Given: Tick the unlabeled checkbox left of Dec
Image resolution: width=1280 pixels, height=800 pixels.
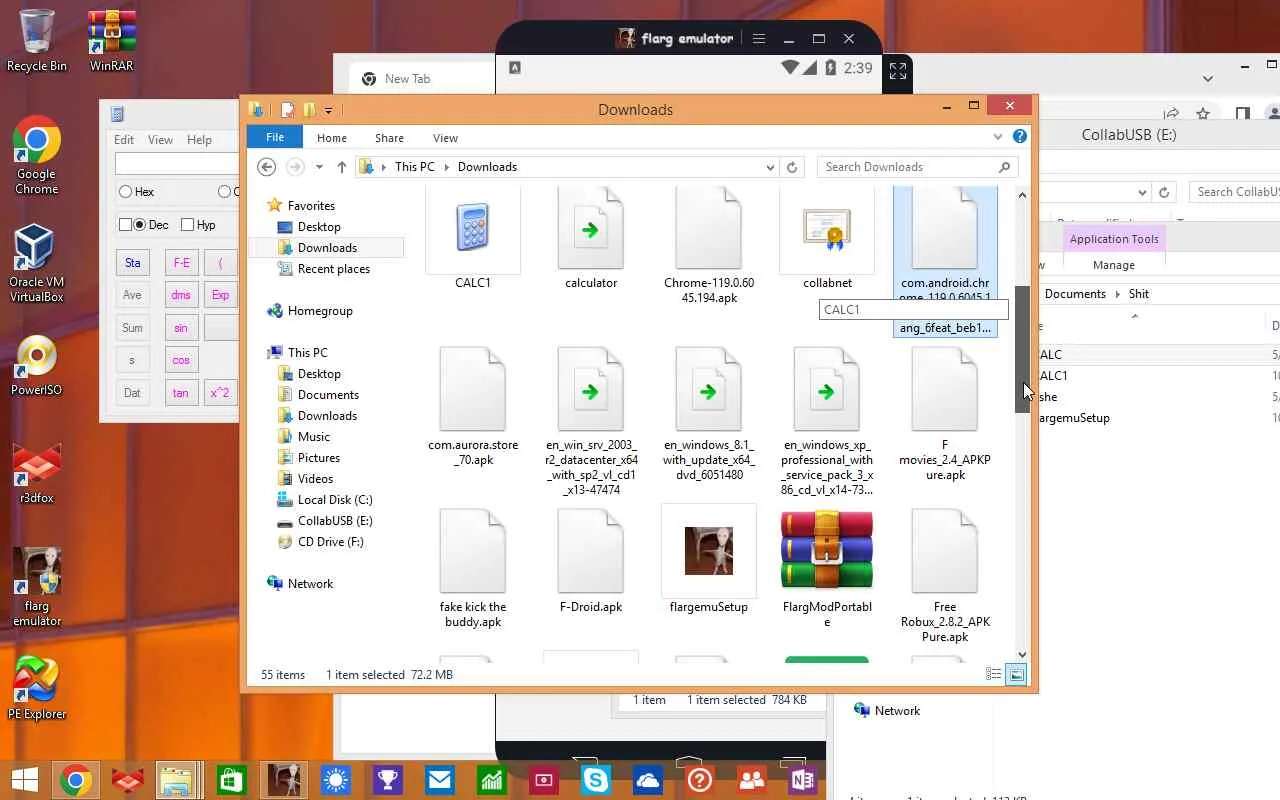Looking at the screenshot, I should click(x=125, y=225).
